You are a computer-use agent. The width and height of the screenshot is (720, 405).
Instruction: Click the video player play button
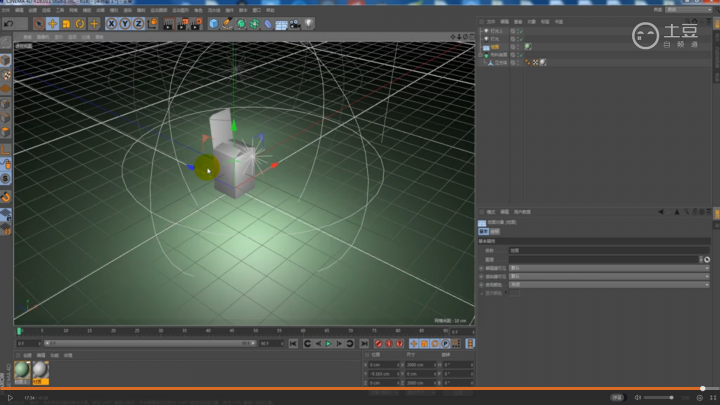[8, 398]
